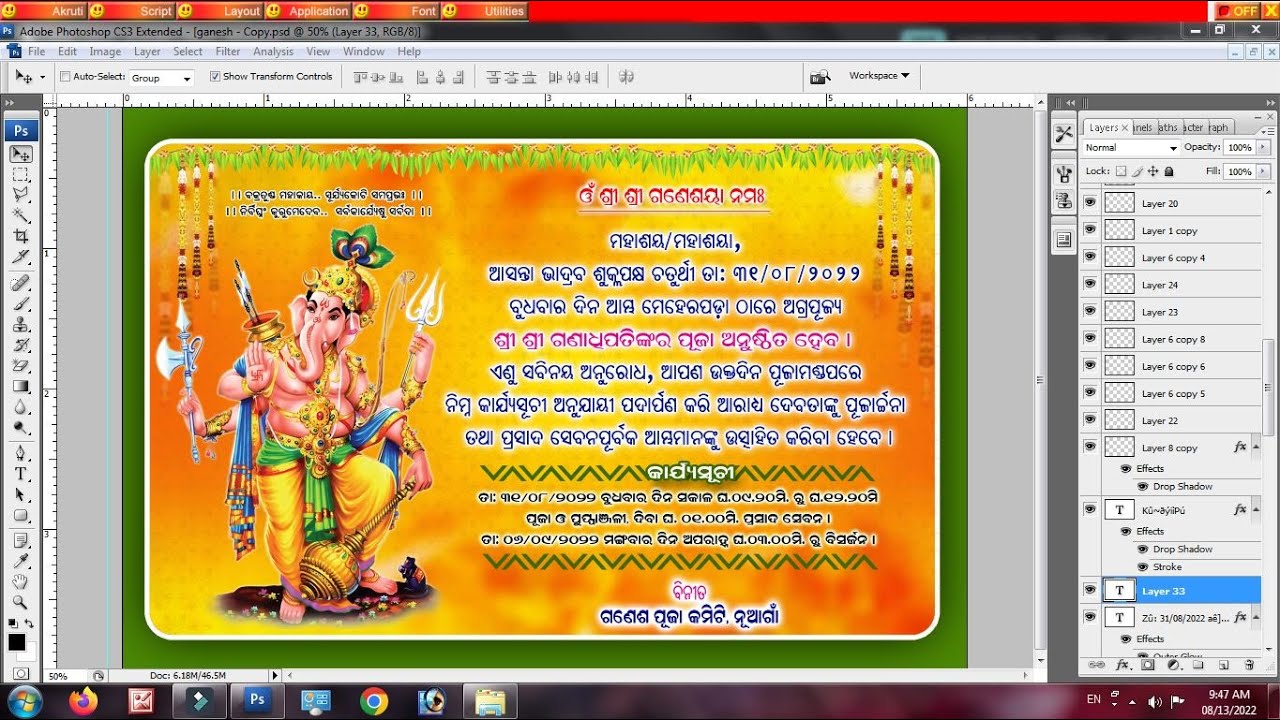Select the Clone Stamp tool
The width and height of the screenshot is (1280, 720).
click(20, 324)
